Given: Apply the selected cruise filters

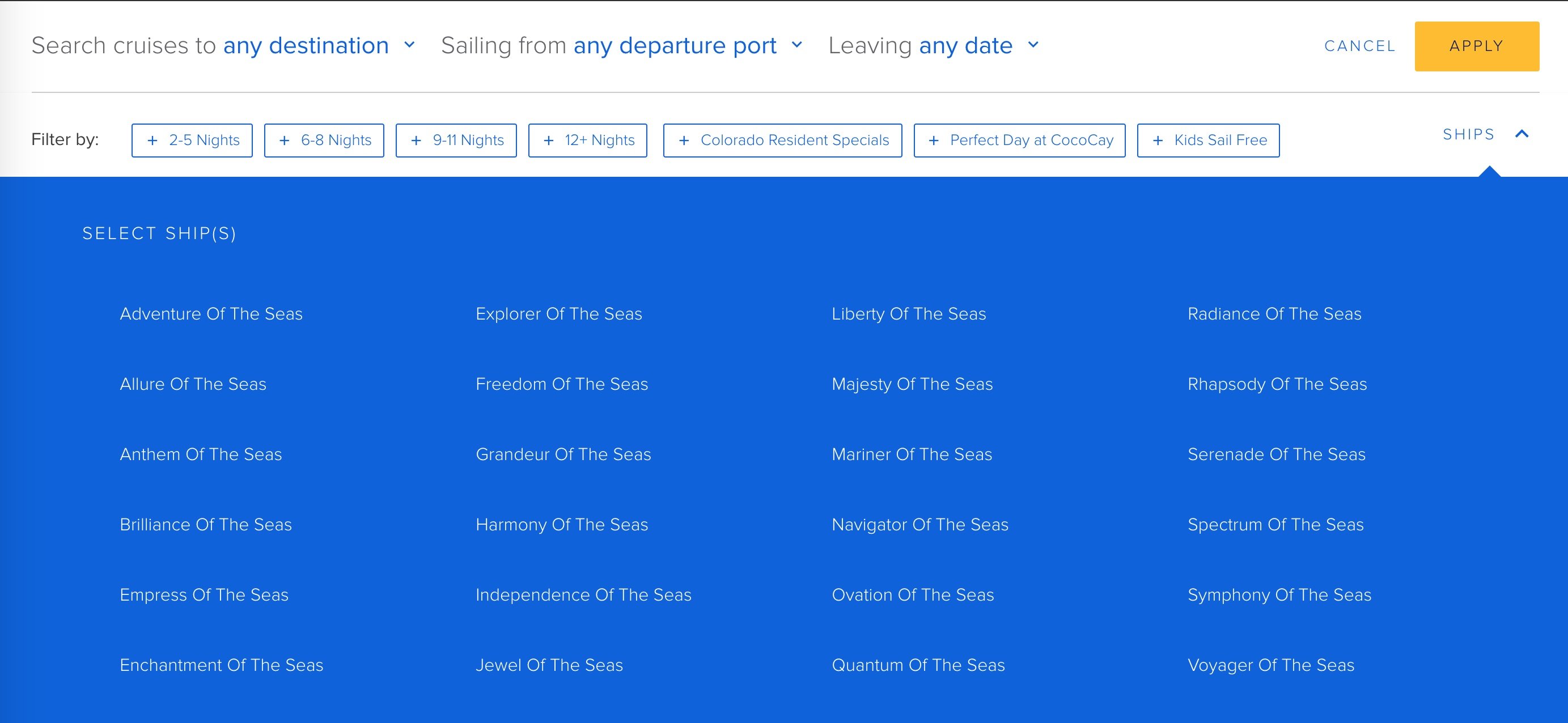Looking at the screenshot, I should (x=1477, y=46).
